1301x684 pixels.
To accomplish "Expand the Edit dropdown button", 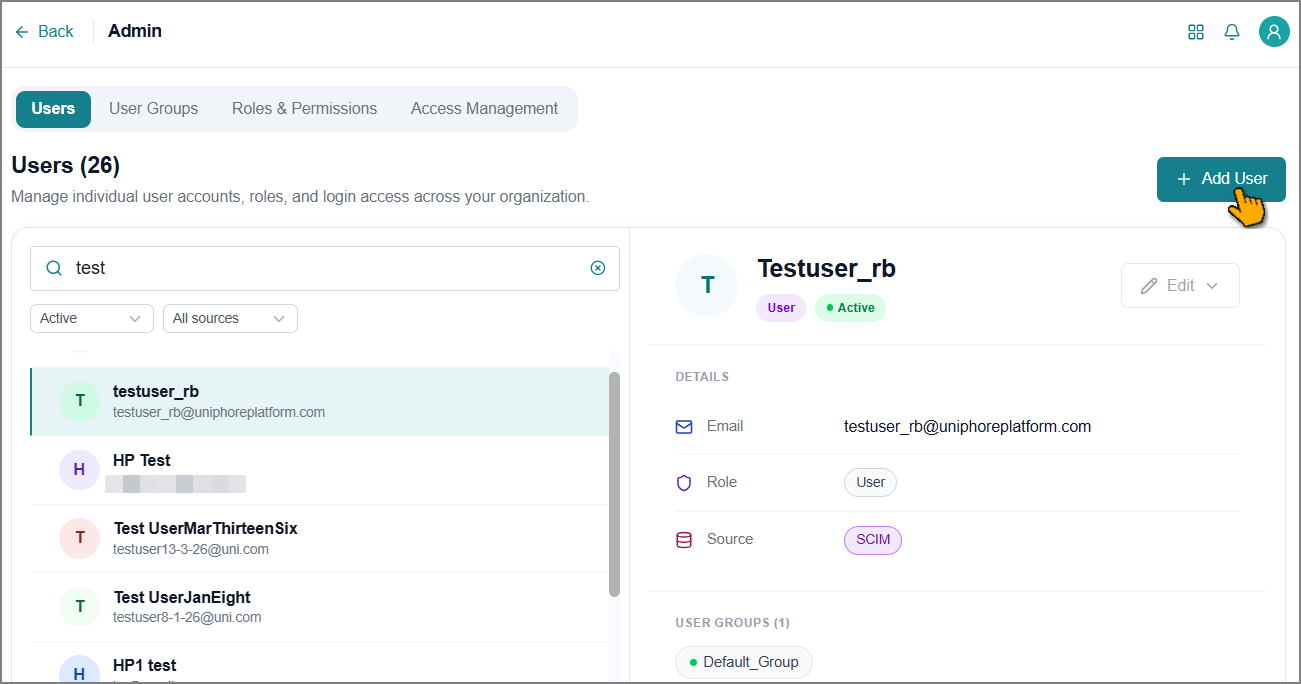I will click(1180, 285).
